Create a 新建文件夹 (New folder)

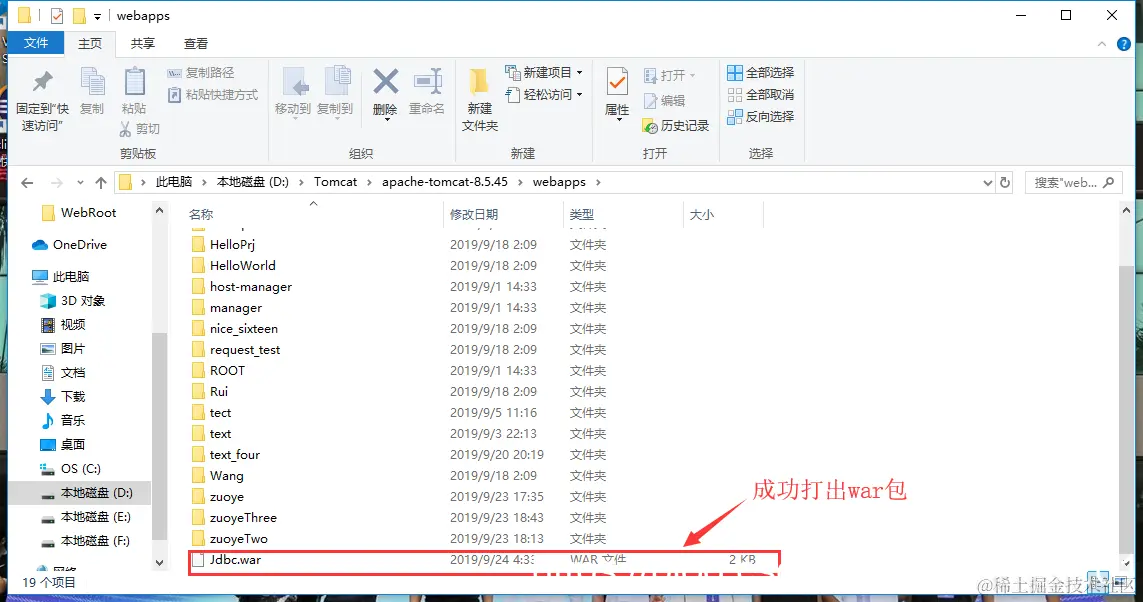click(x=478, y=97)
